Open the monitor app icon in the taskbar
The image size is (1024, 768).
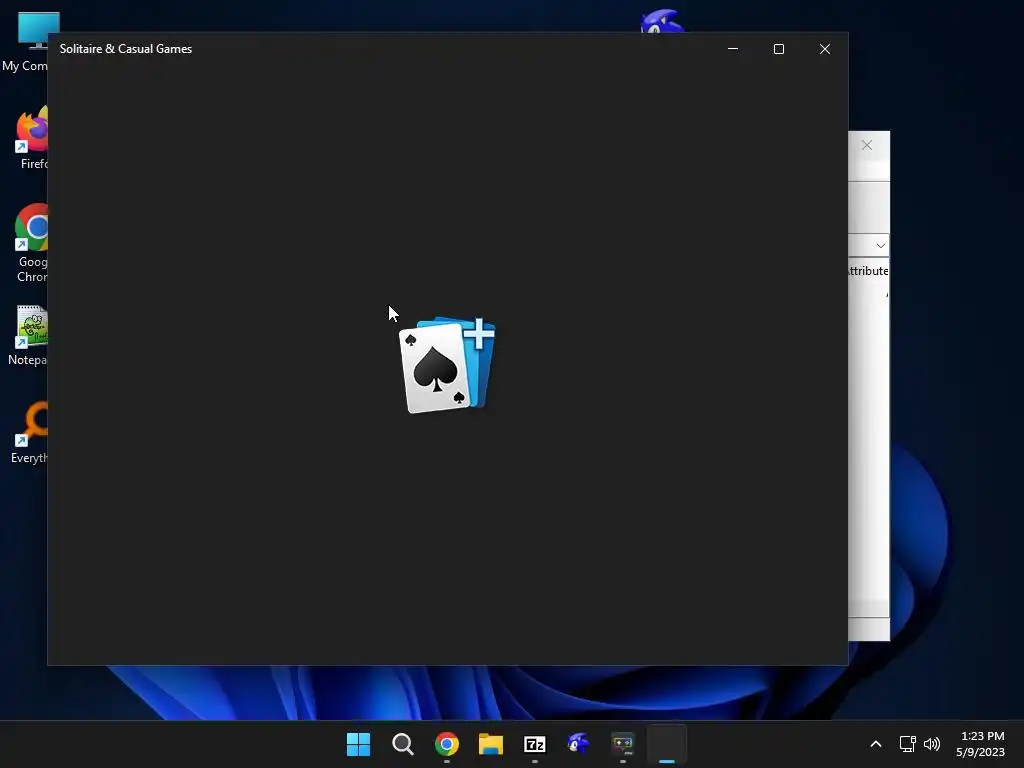click(622, 744)
